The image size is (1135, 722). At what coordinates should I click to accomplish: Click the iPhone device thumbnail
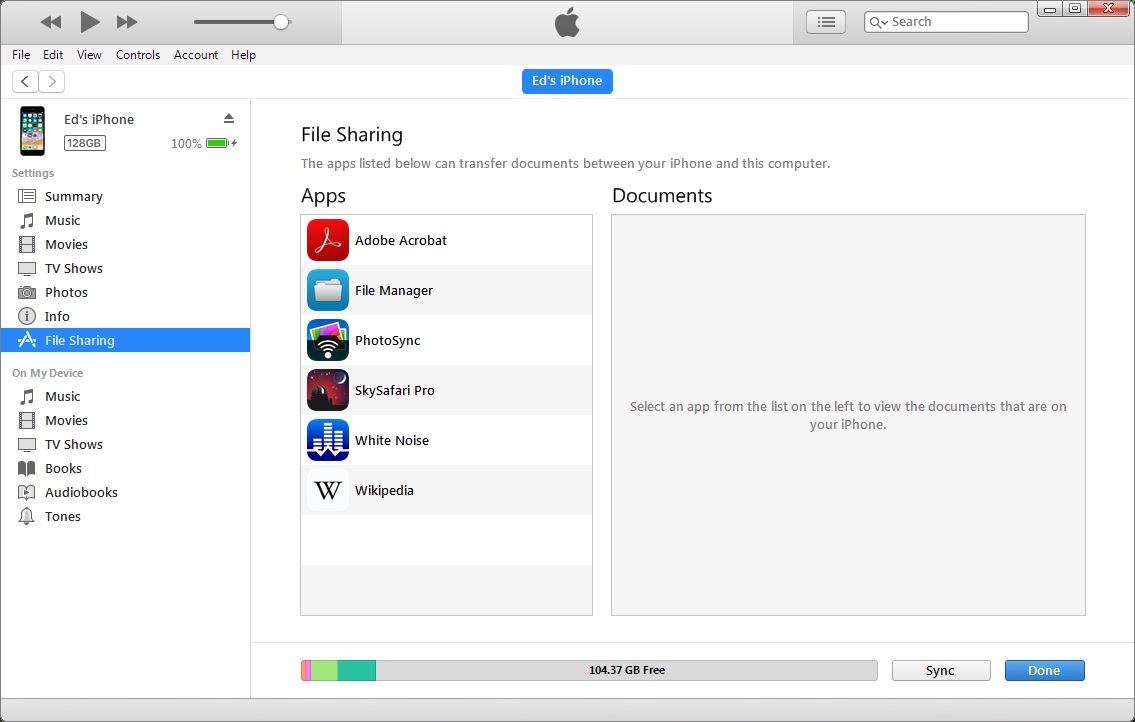click(32, 131)
